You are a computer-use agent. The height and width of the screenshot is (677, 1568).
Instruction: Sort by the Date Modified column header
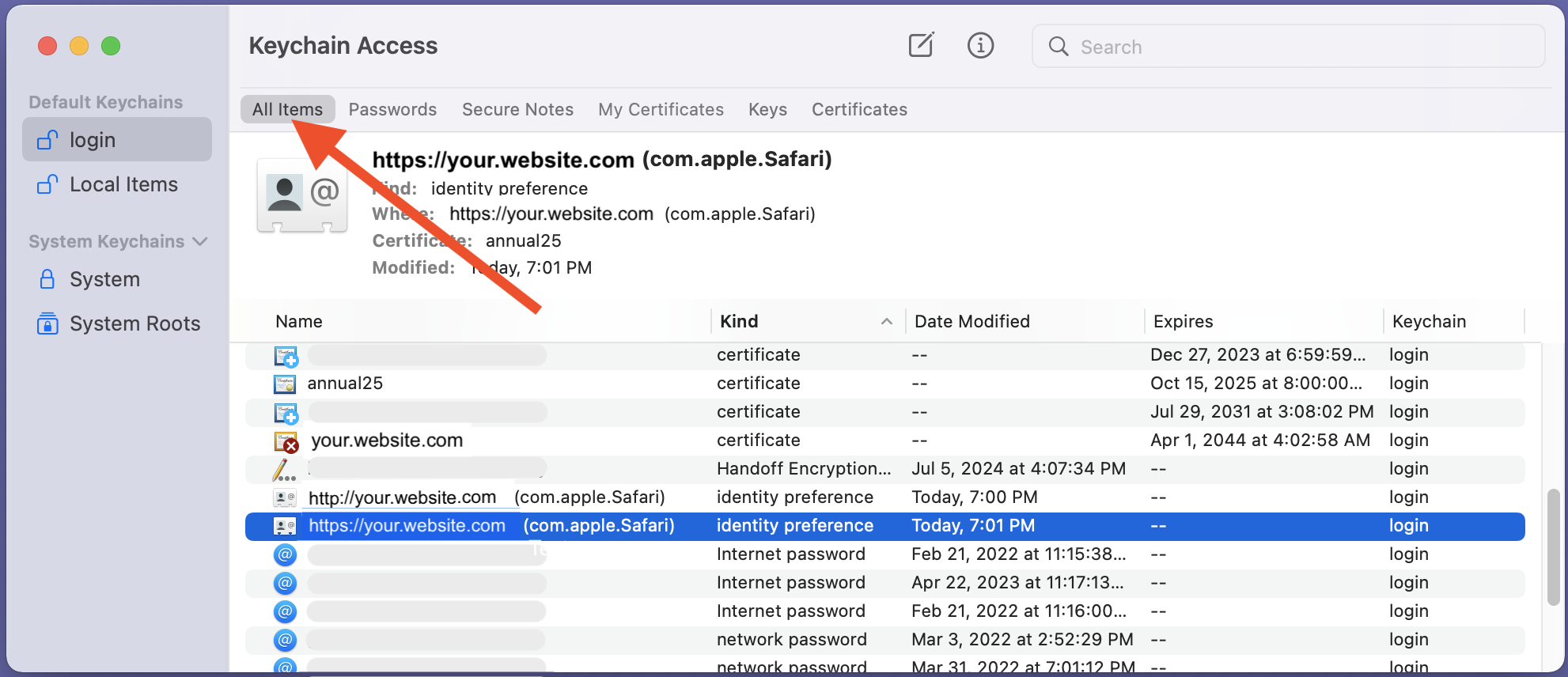click(x=972, y=321)
